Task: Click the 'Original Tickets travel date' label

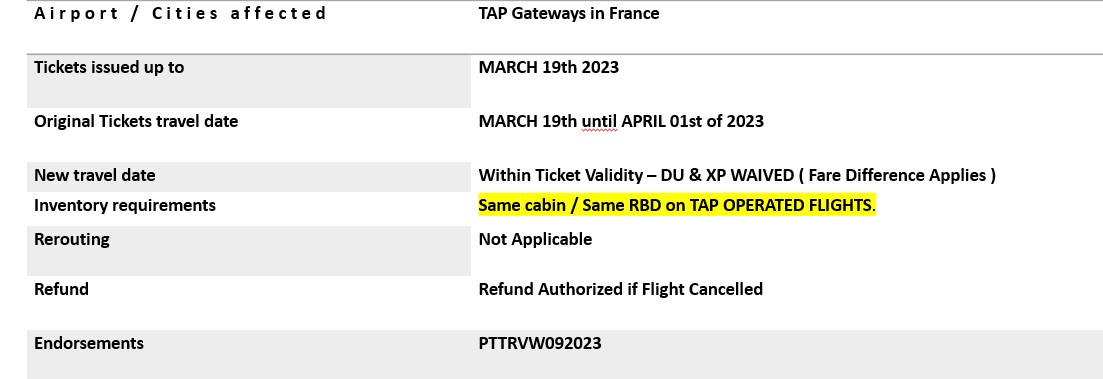Action: coord(136,121)
